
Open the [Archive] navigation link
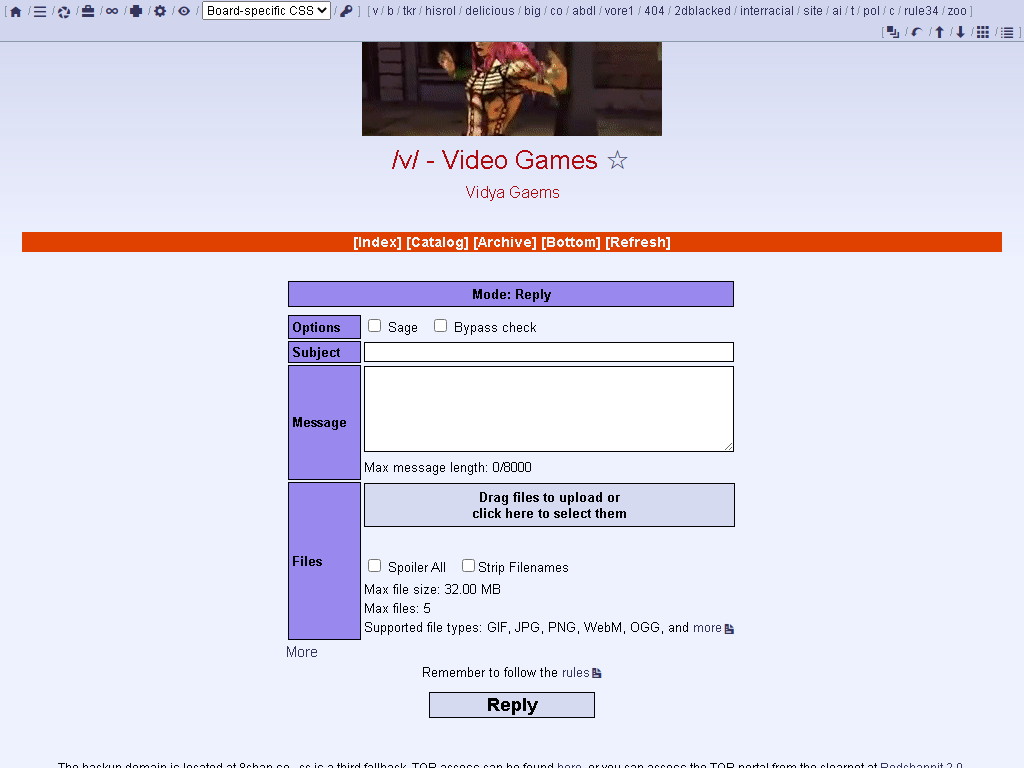click(505, 242)
